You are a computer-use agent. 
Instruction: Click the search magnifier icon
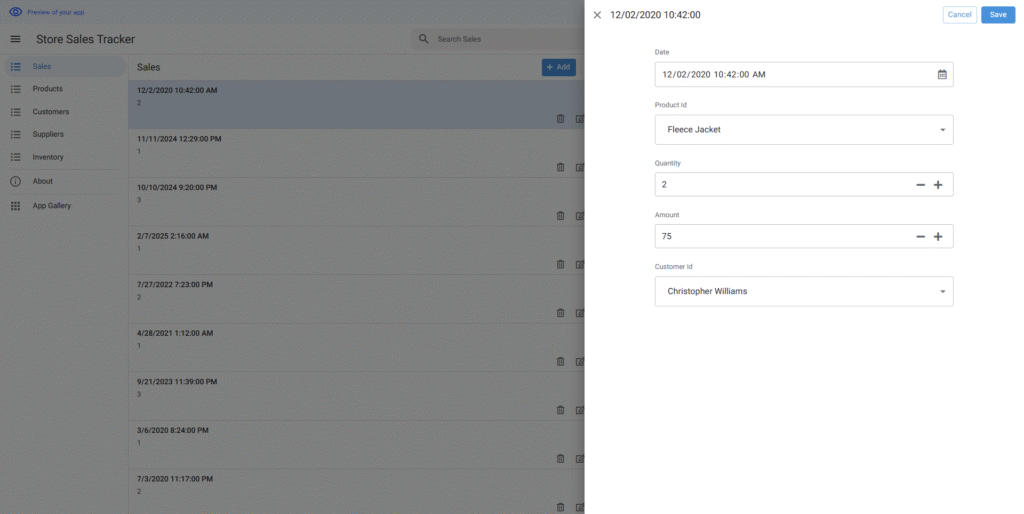coord(424,39)
